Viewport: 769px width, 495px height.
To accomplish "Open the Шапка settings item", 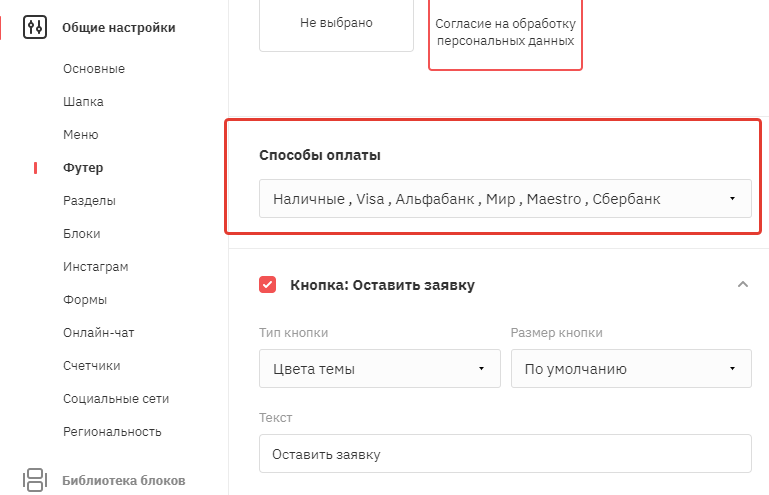I will point(83,102).
